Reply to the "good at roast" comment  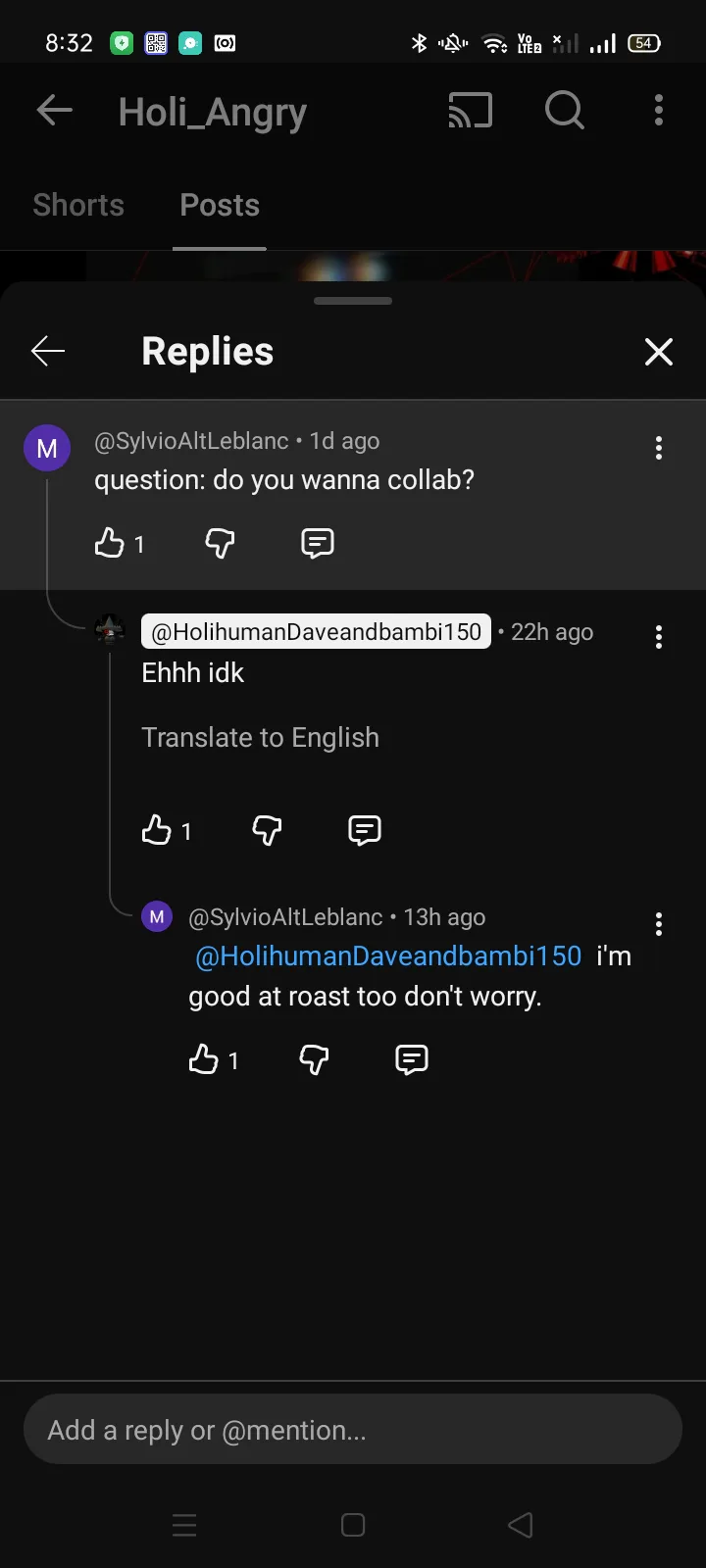coord(412,1059)
